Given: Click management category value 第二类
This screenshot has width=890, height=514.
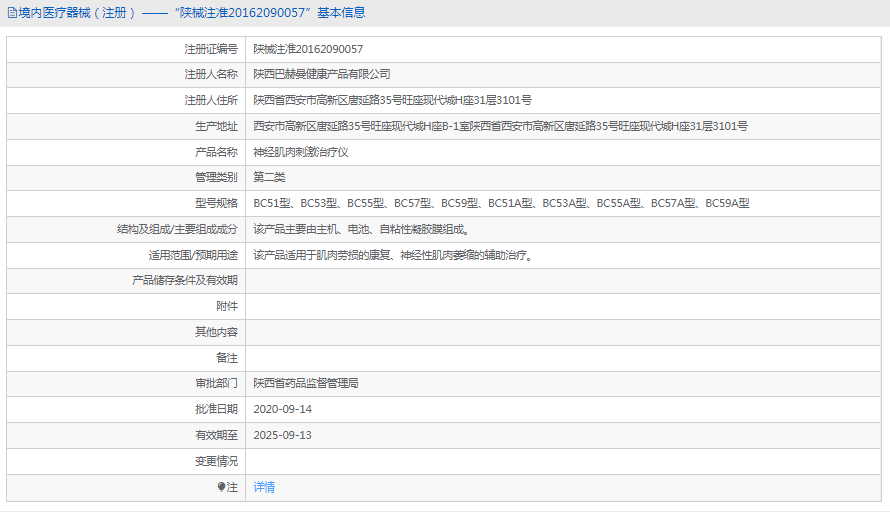Looking at the screenshot, I should [x=269, y=177].
